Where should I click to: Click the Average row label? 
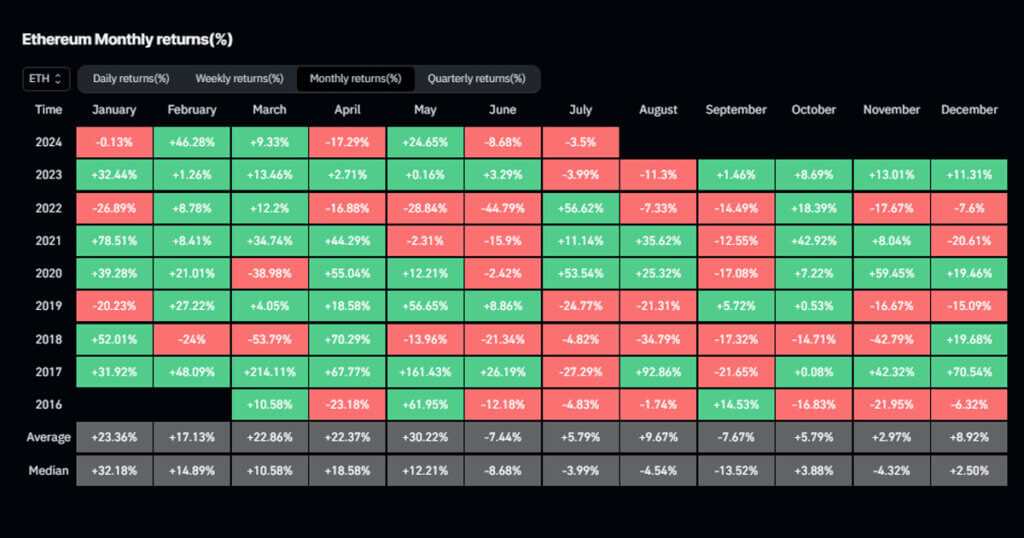coord(48,437)
